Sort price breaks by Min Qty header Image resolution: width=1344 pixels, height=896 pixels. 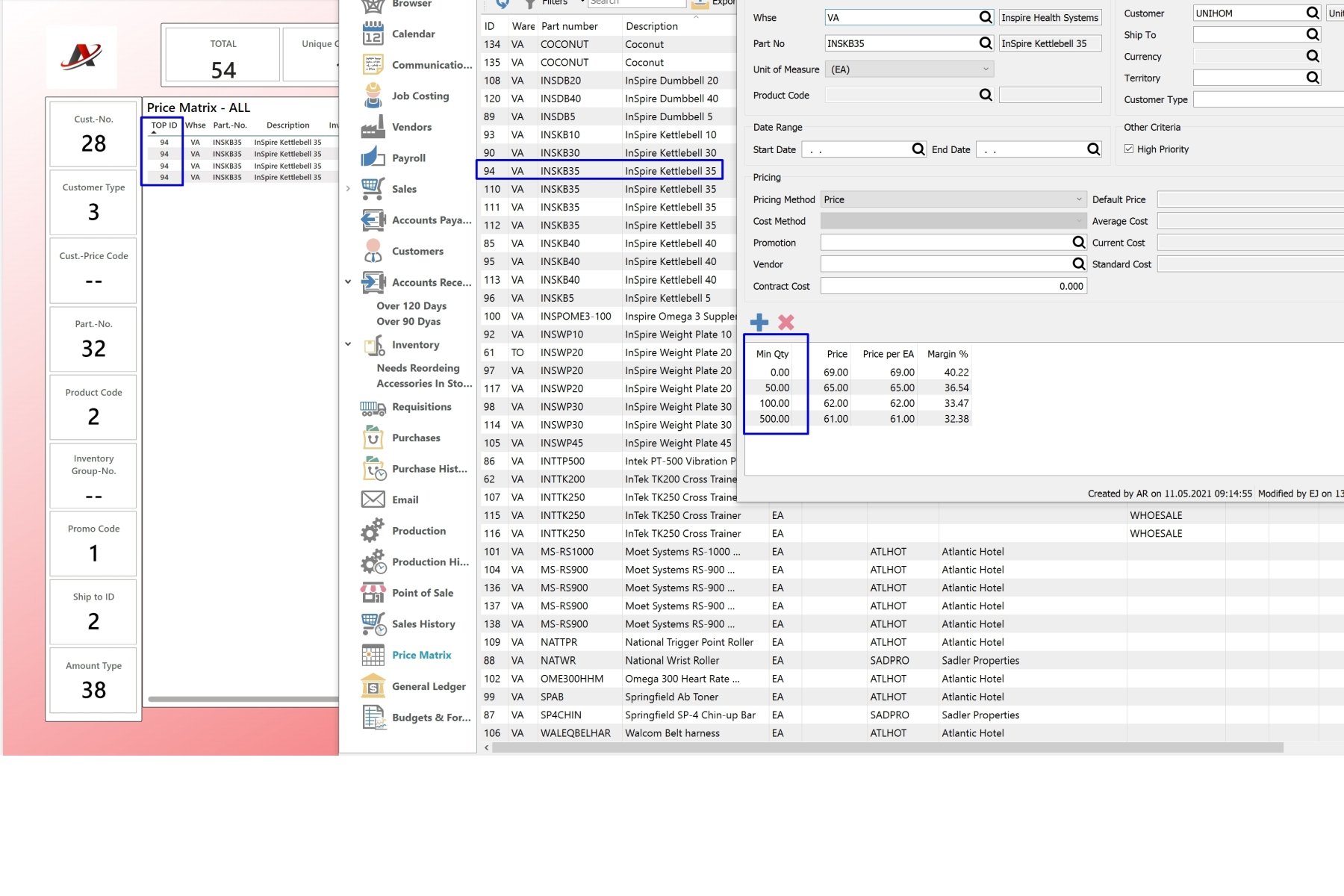(772, 354)
